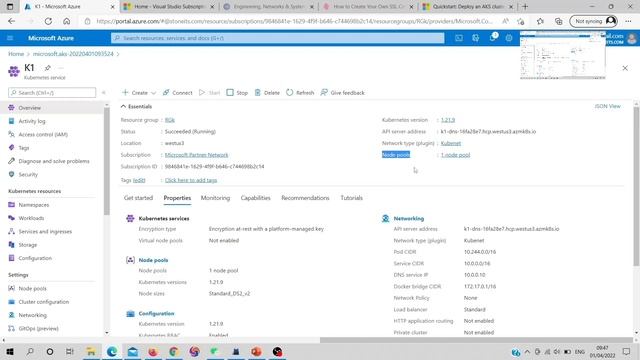Viewport: 640px width, 360px height.
Task: Open the portal settings gear icon
Action: tap(509, 38)
